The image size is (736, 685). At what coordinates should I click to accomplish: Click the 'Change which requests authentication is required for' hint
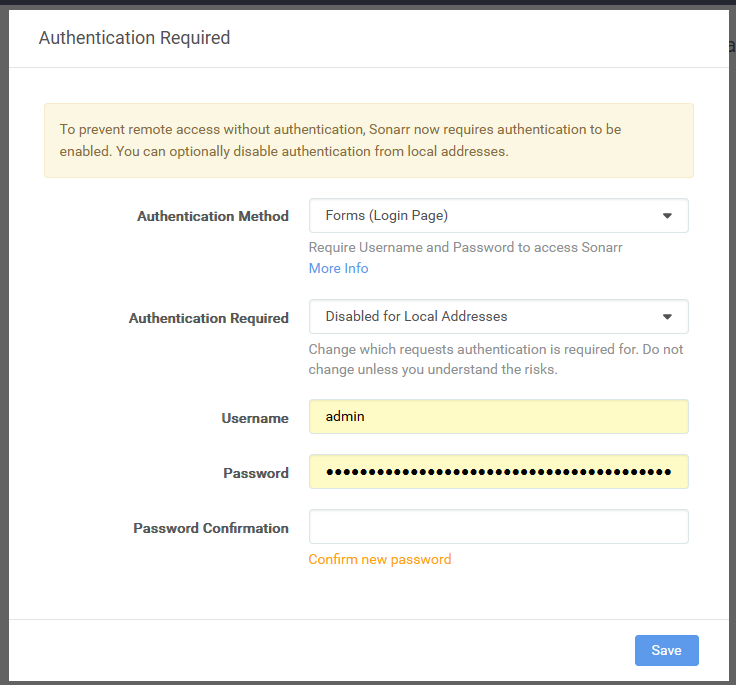tap(496, 359)
